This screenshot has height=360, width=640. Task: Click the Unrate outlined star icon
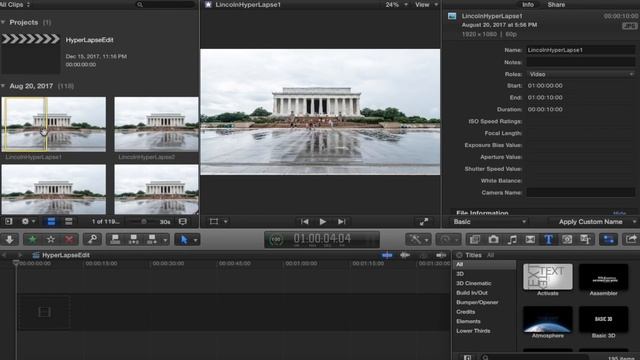[x=51, y=239]
